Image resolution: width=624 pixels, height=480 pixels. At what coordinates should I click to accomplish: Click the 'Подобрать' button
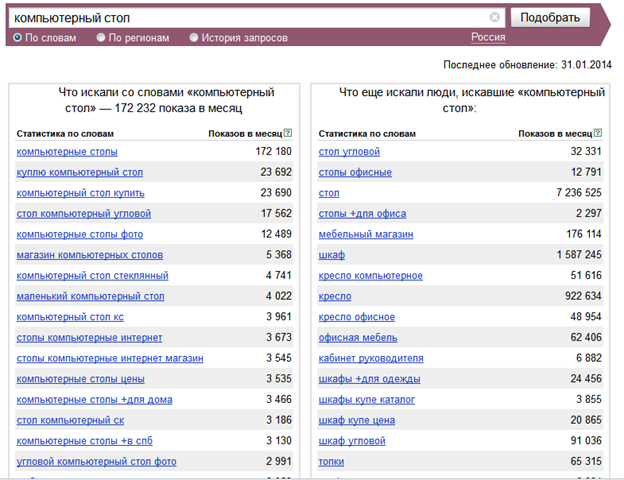pos(550,18)
